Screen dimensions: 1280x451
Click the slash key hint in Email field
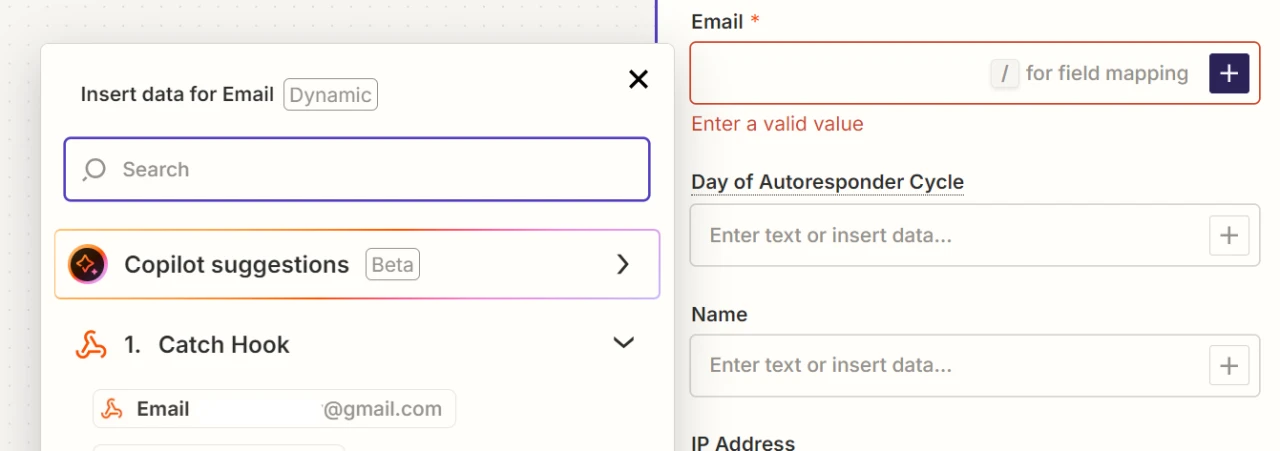click(x=1005, y=73)
